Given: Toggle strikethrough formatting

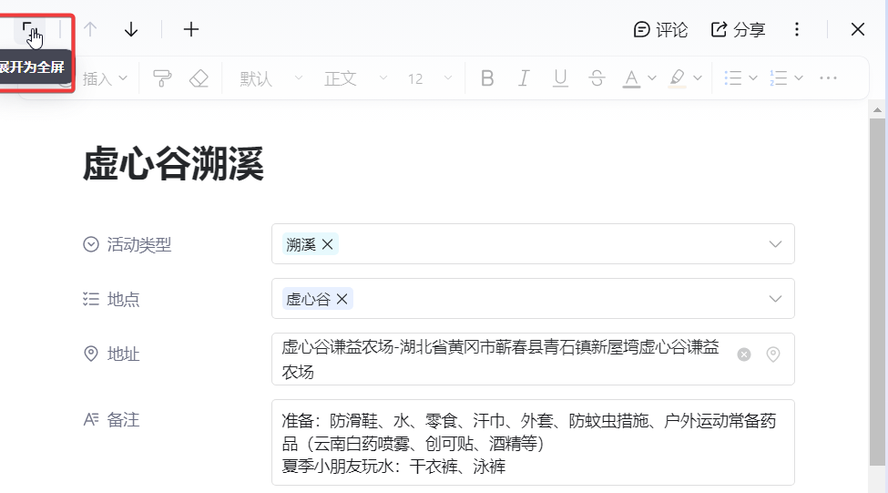Looking at the screenshot, I should point(597,78).
